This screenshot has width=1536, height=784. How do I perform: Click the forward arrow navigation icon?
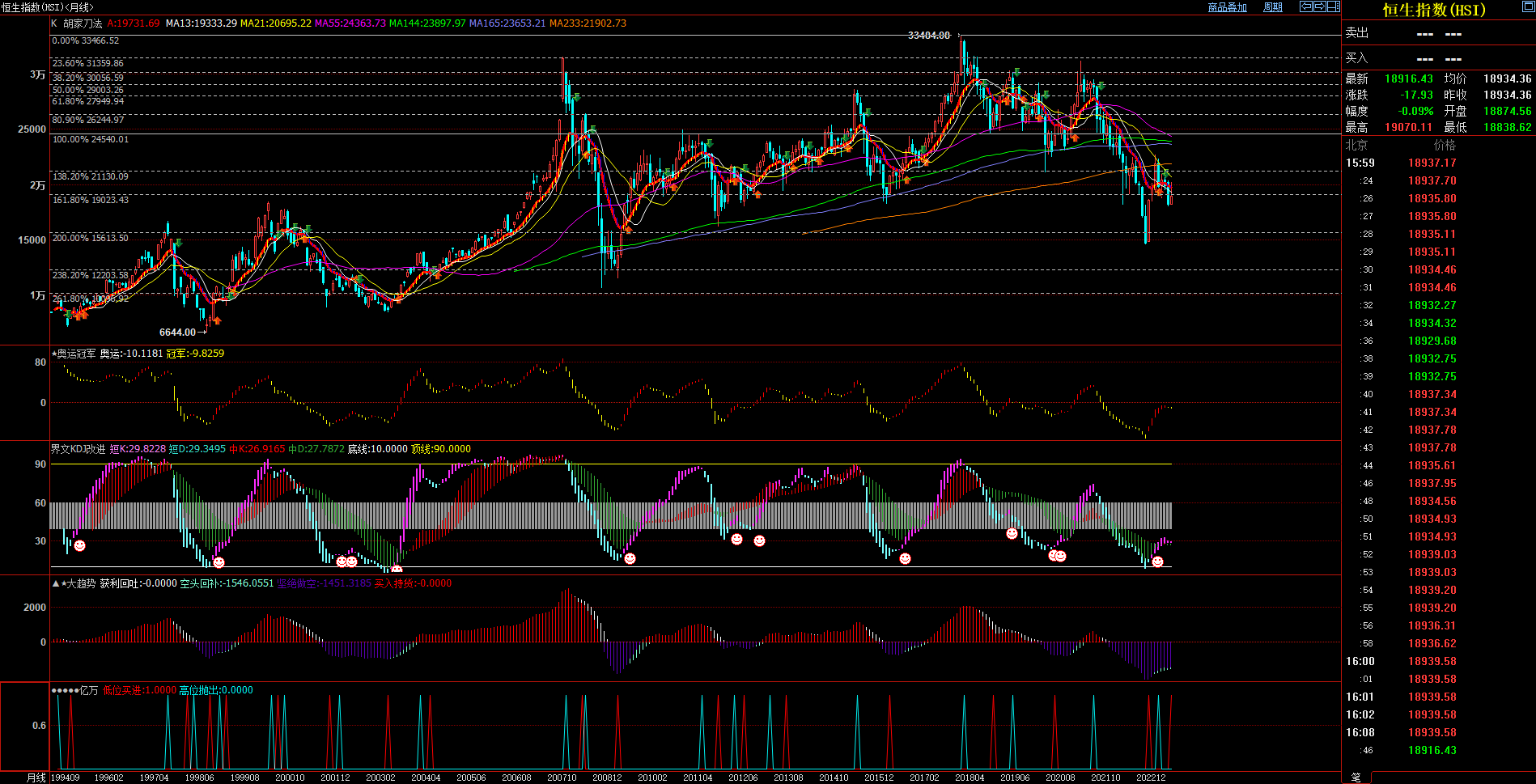pyautogui.click(x=1320, y=6)
